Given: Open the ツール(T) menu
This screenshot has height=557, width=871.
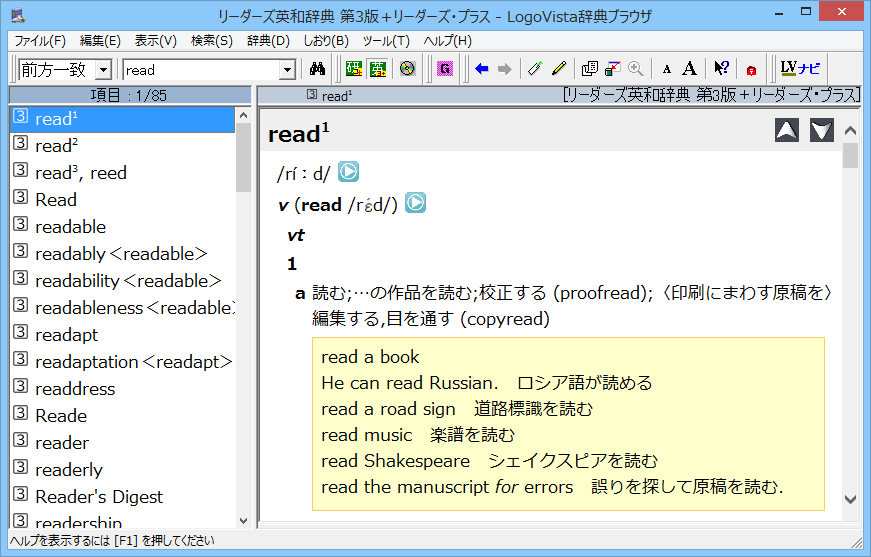Looking at the screenshot, I should click(386, 41).
